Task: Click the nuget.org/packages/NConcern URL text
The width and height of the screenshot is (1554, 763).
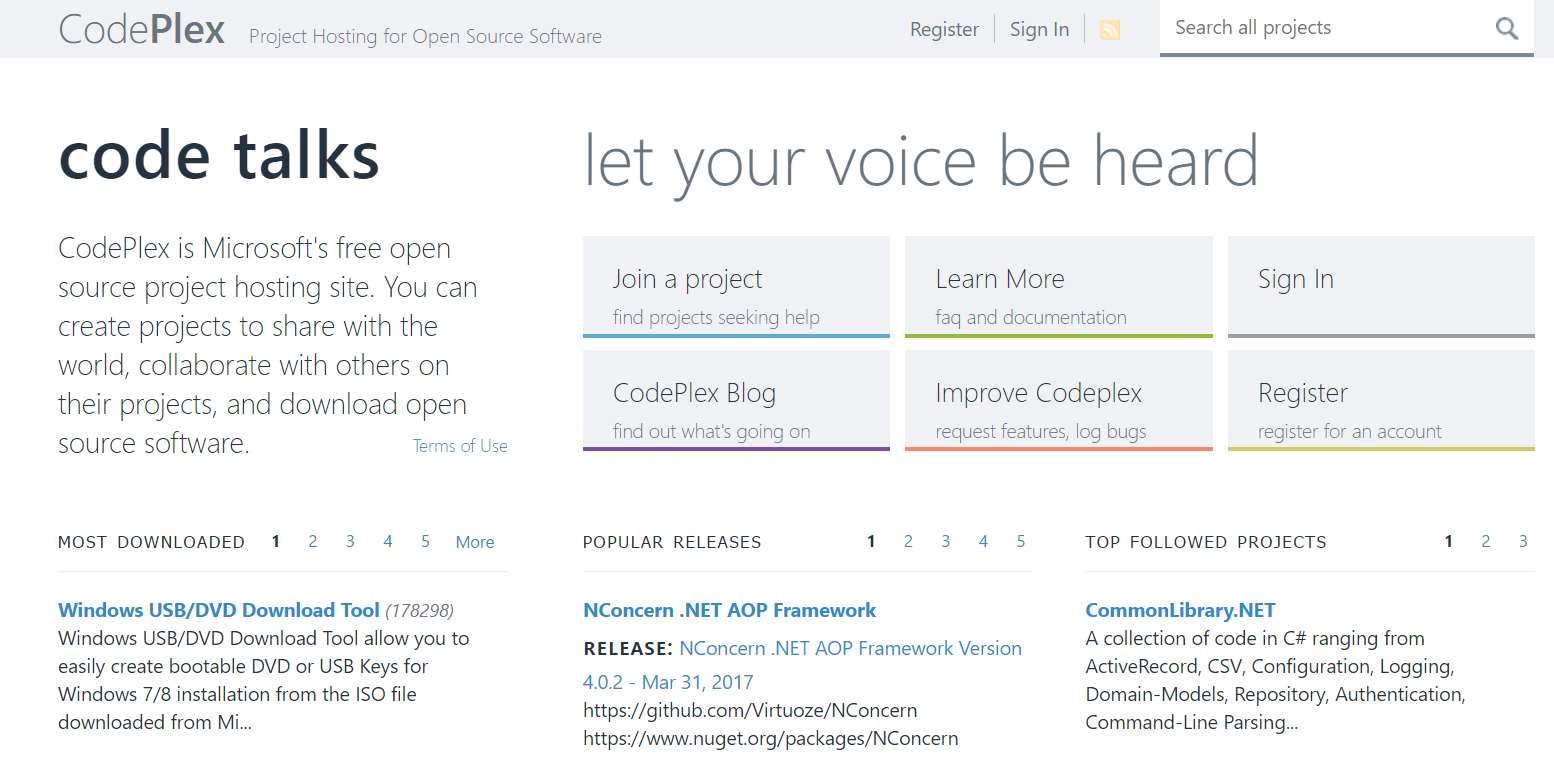Action: [770, 739]
